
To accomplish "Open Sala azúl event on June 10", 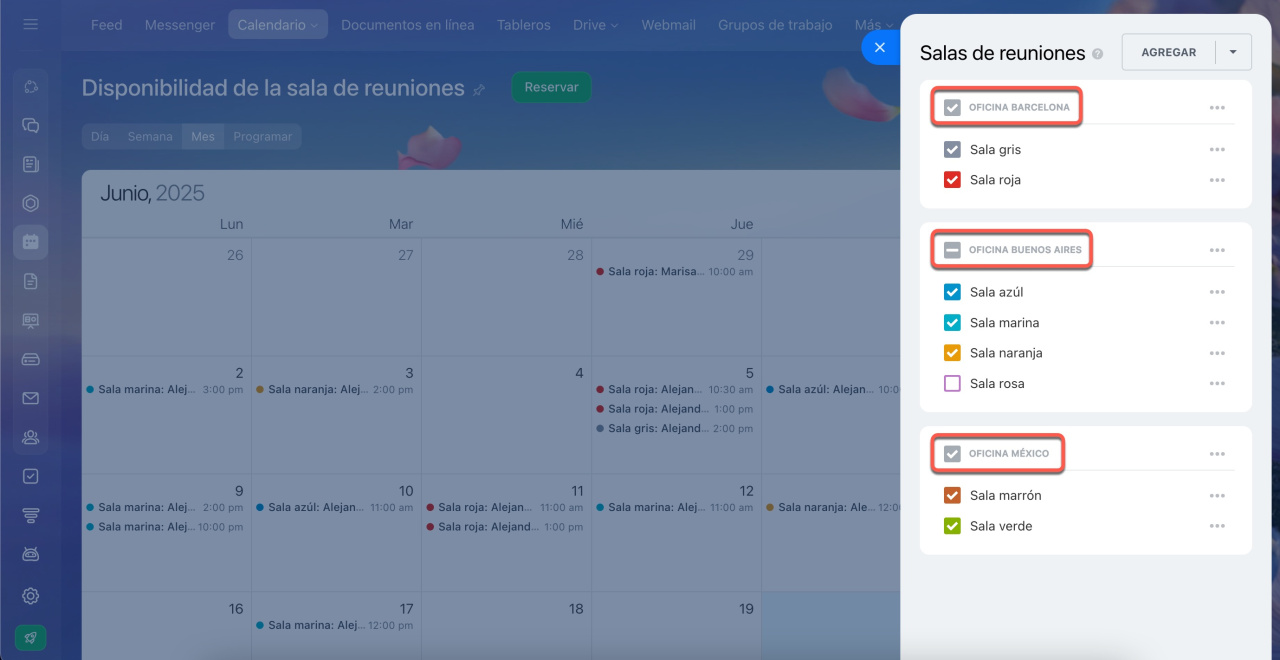I will [x=335, y=507].
